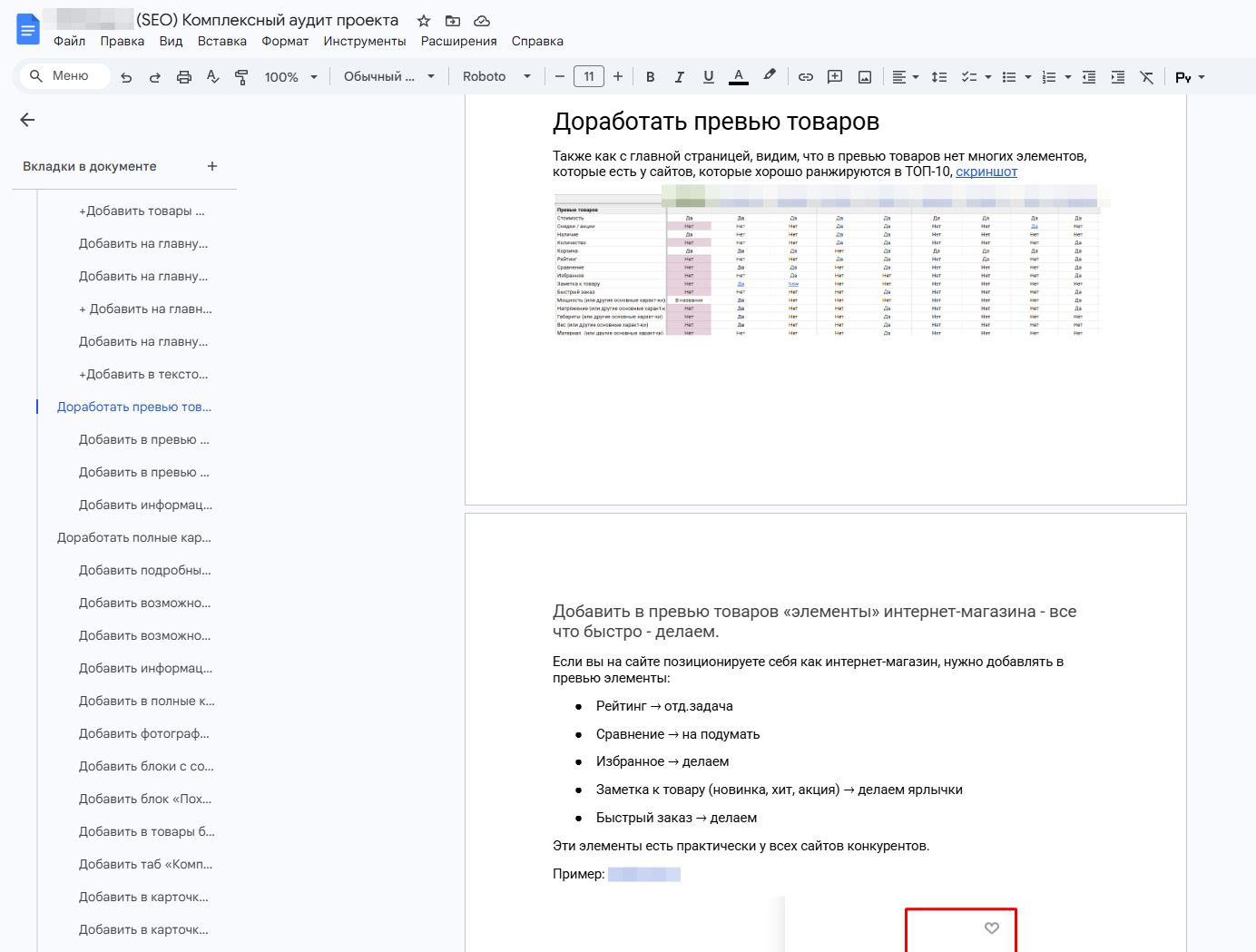Toggle bold formatting
Screen dimensions: 1256x952
650,77
